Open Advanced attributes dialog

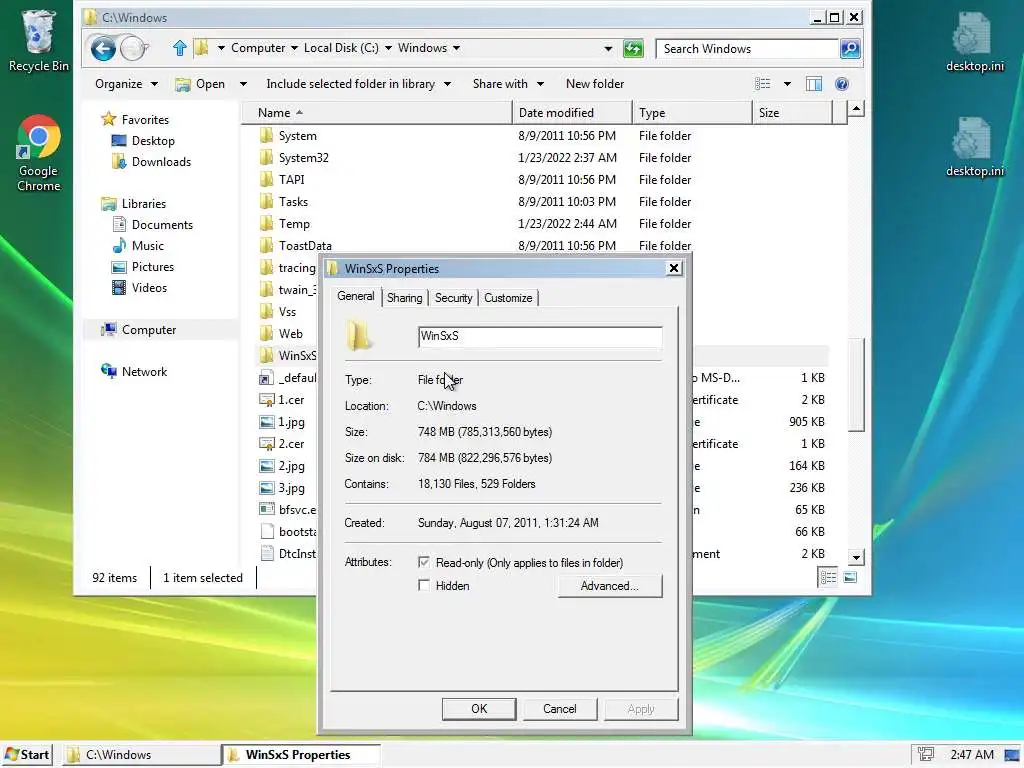click(610, 586)
